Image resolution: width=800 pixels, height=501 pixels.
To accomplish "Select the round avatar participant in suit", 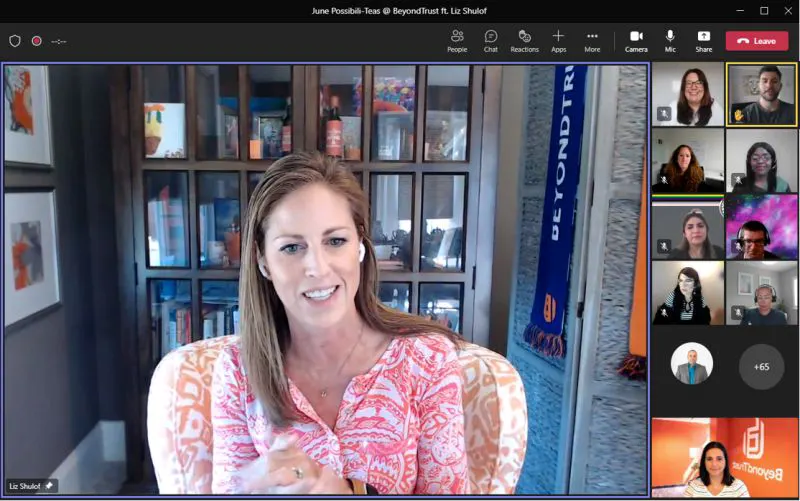I will pos(691,363).
